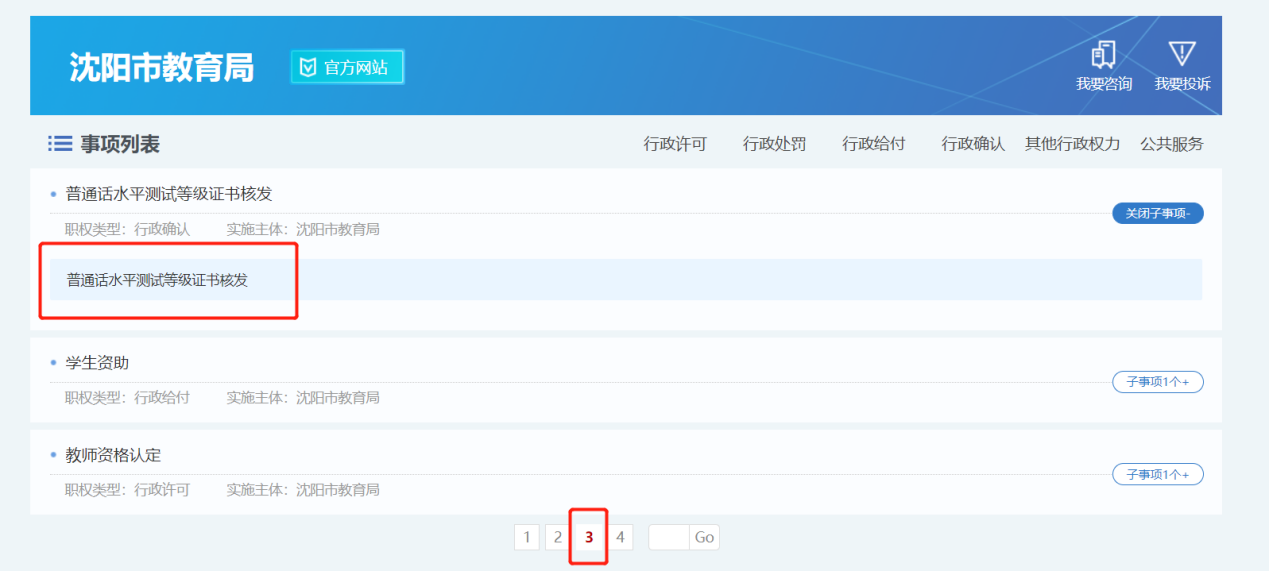1269x571 pixels.
Task: Switch to the 公共服务 tab
Action: [x=1172, y=144]
